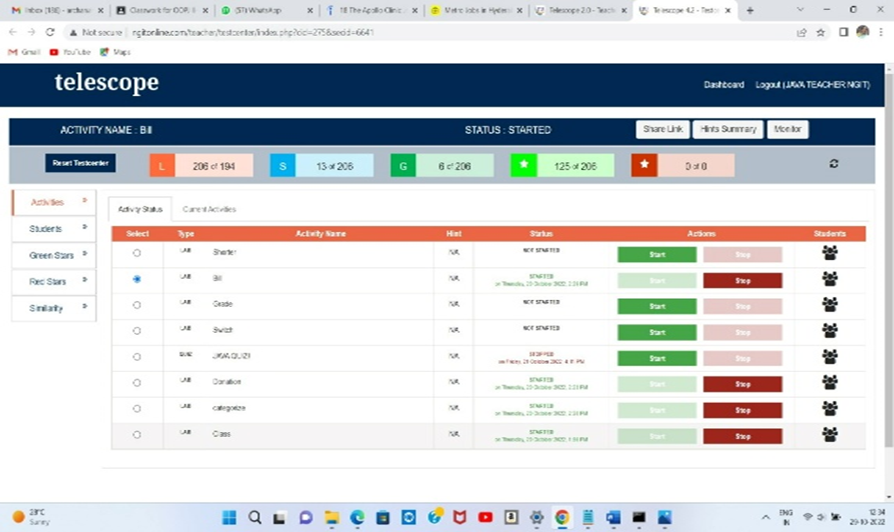Choose the Donation activity radio button
The image size is (894, 532).
[x=137, y=382]
